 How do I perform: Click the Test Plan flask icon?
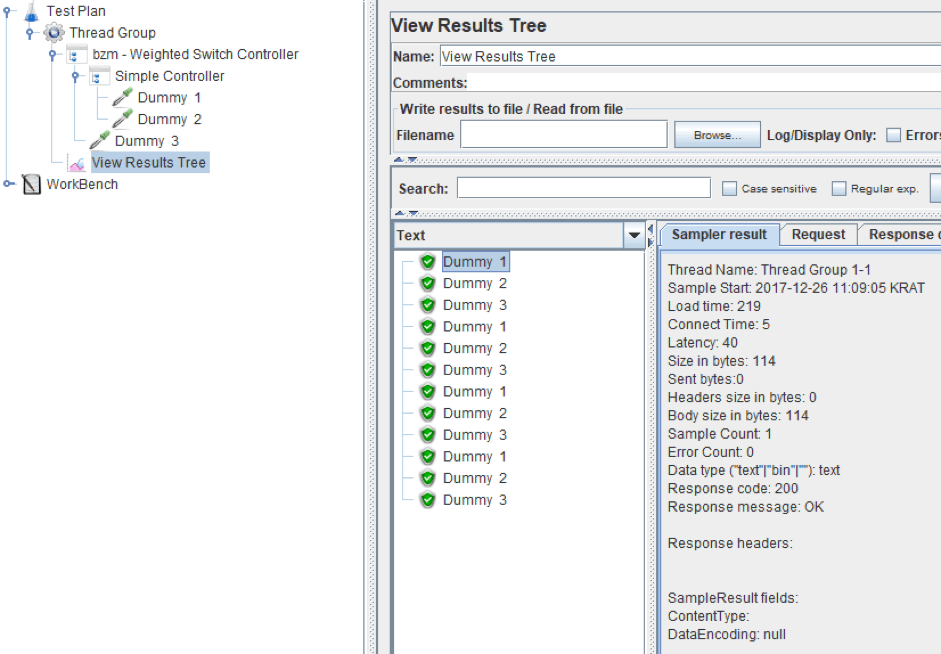pyautogui.click(x=31, y=11)
